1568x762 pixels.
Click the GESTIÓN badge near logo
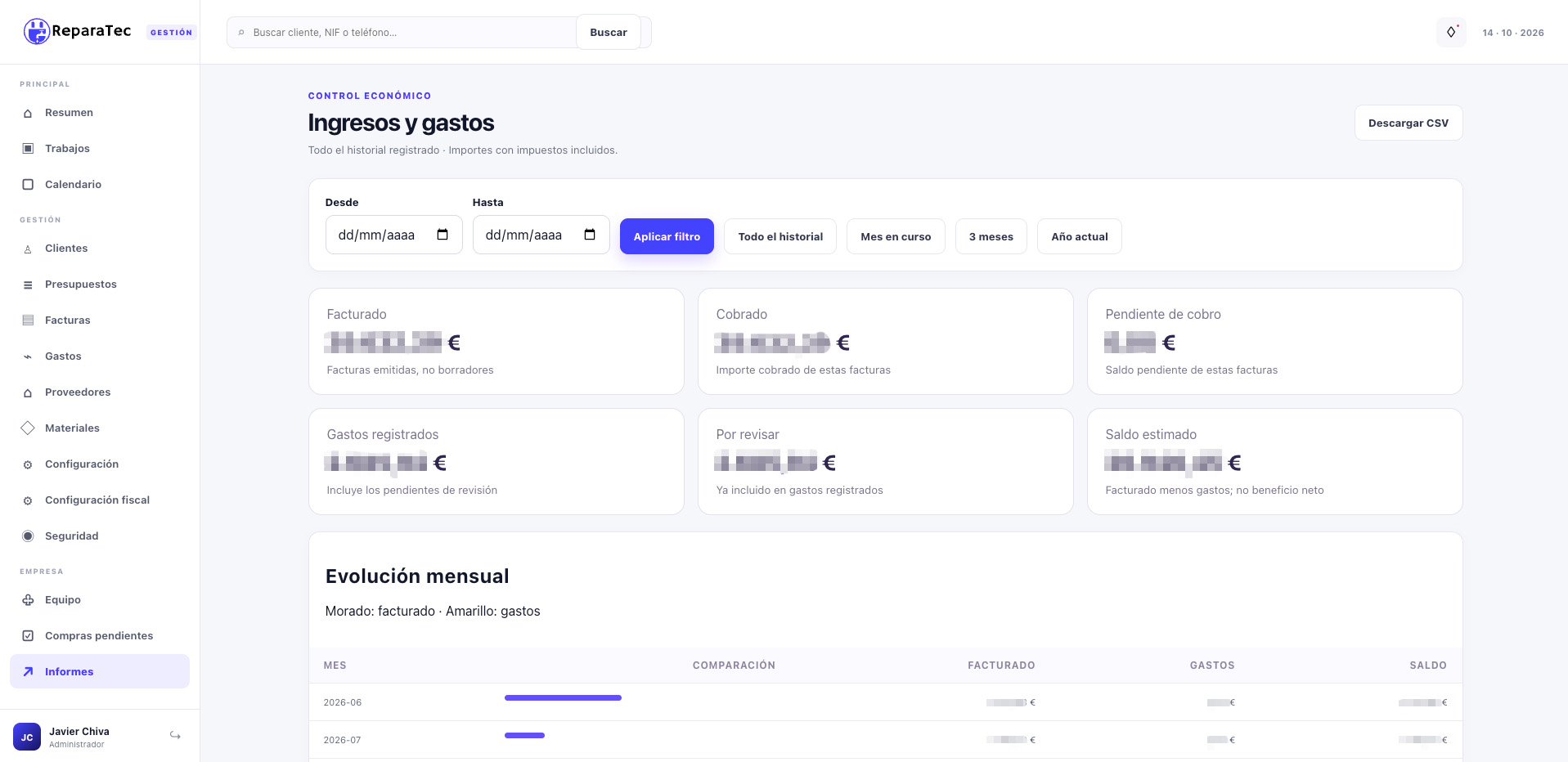[x=172, y=33]
